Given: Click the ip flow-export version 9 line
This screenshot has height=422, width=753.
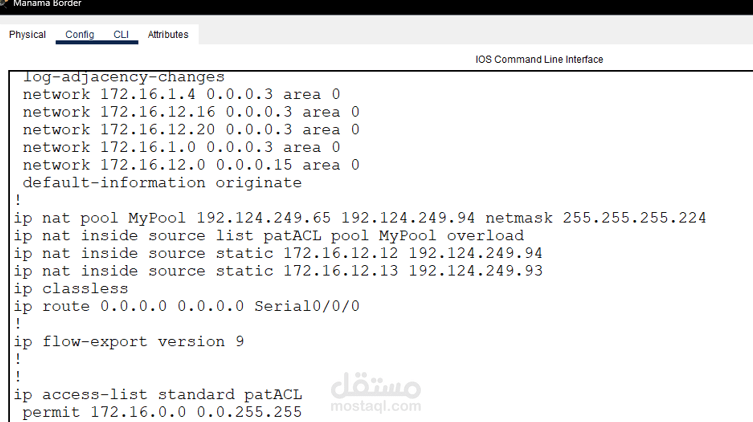Looking at the screenshot, I should [x=129, y=342].
